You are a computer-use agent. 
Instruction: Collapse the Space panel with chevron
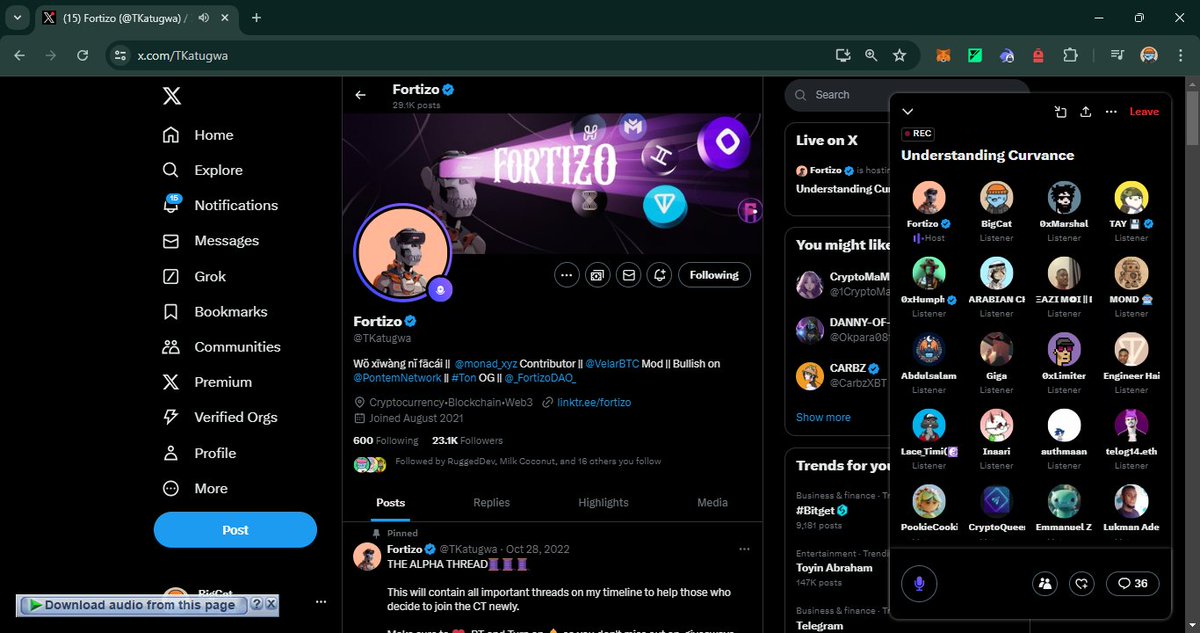click(x=908, y=112)
